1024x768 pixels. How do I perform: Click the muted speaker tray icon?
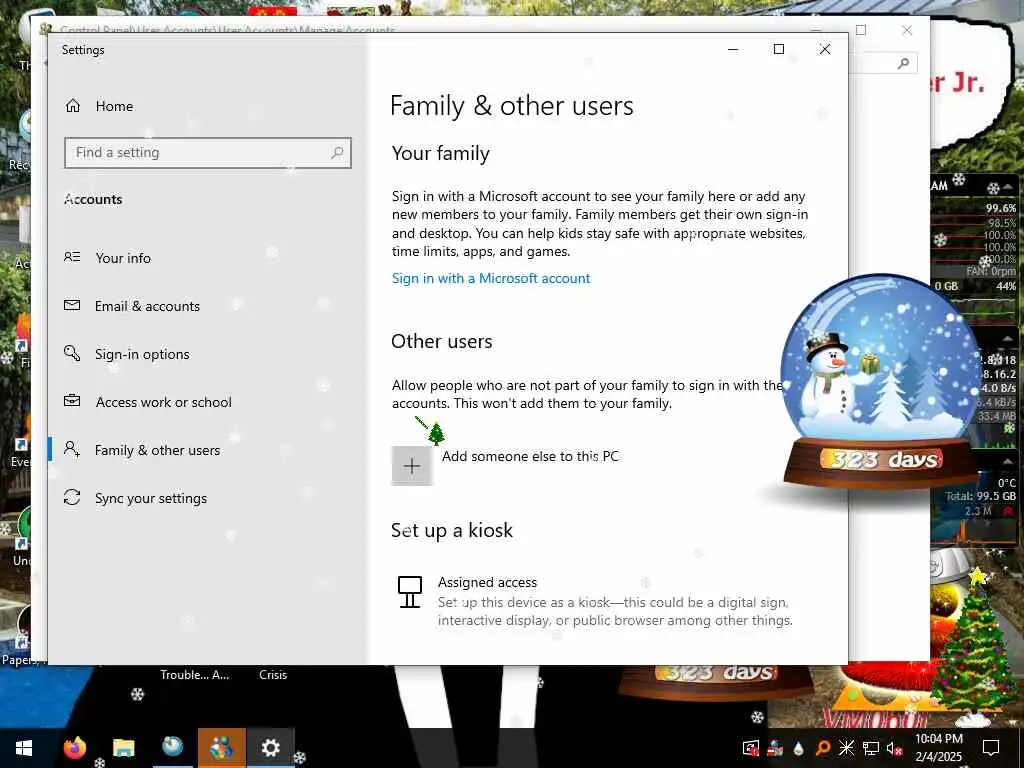pos(894,748)
